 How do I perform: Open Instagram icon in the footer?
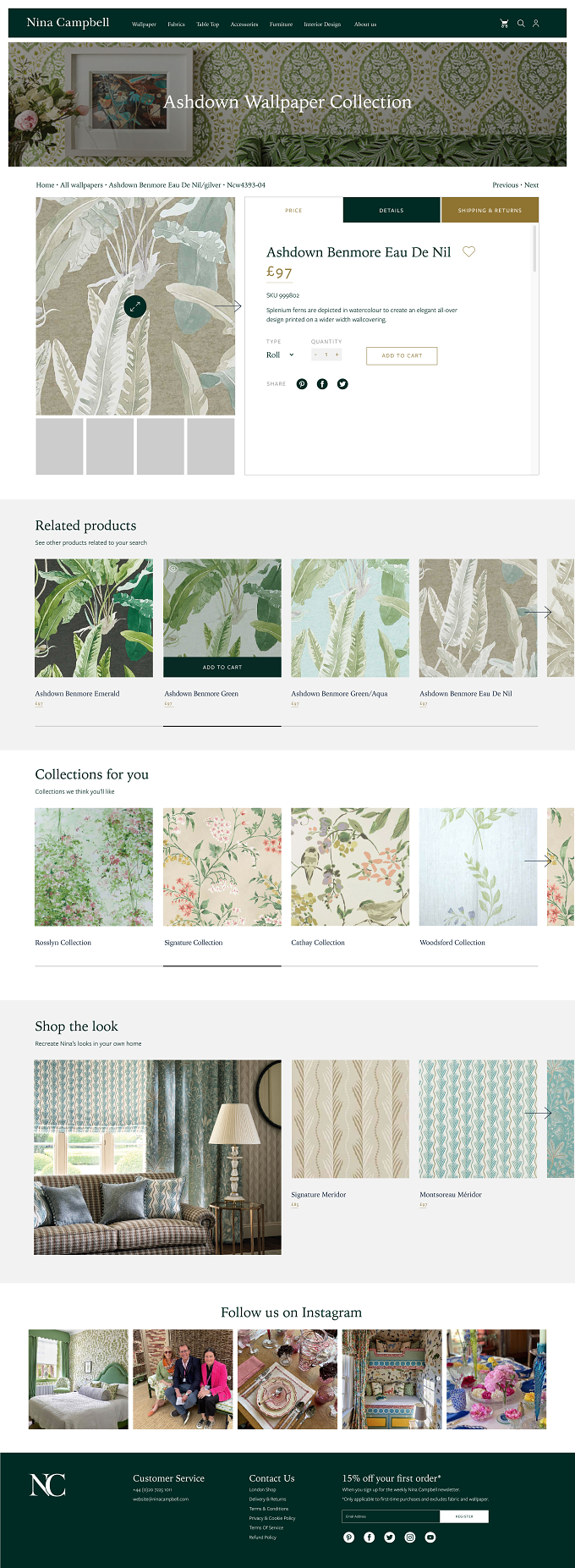pos(409,1538)
